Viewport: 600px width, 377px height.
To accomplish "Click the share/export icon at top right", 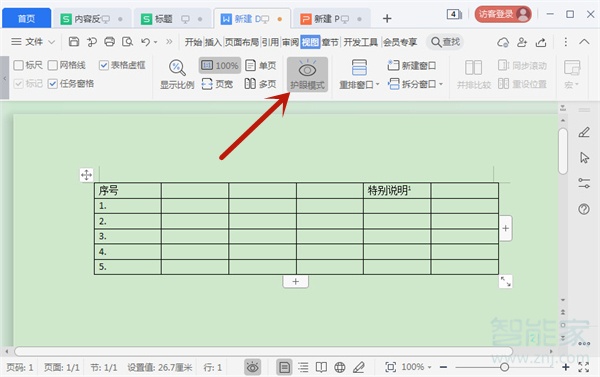I will tap(541, 42).
